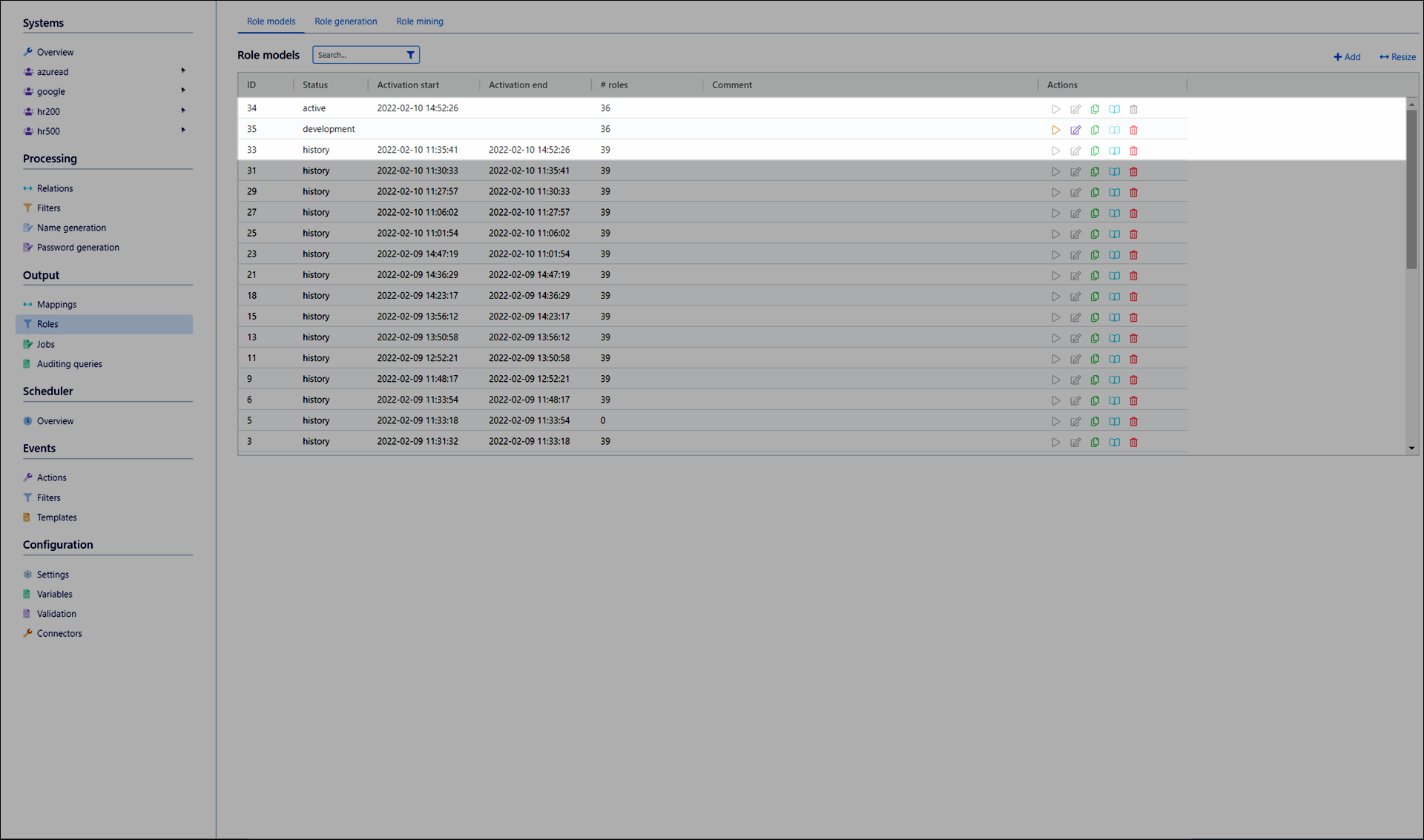Edit role model 35 using the pencil icon
Image resolution: width=1424 pixels, height=840 pixels.
click(x=1075, y=130)
